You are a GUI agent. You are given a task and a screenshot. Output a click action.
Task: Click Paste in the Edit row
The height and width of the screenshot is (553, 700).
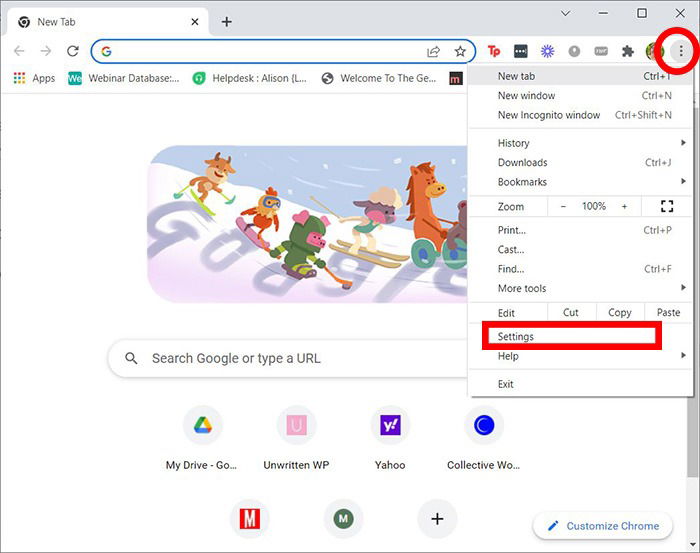(x=668, y=312)
